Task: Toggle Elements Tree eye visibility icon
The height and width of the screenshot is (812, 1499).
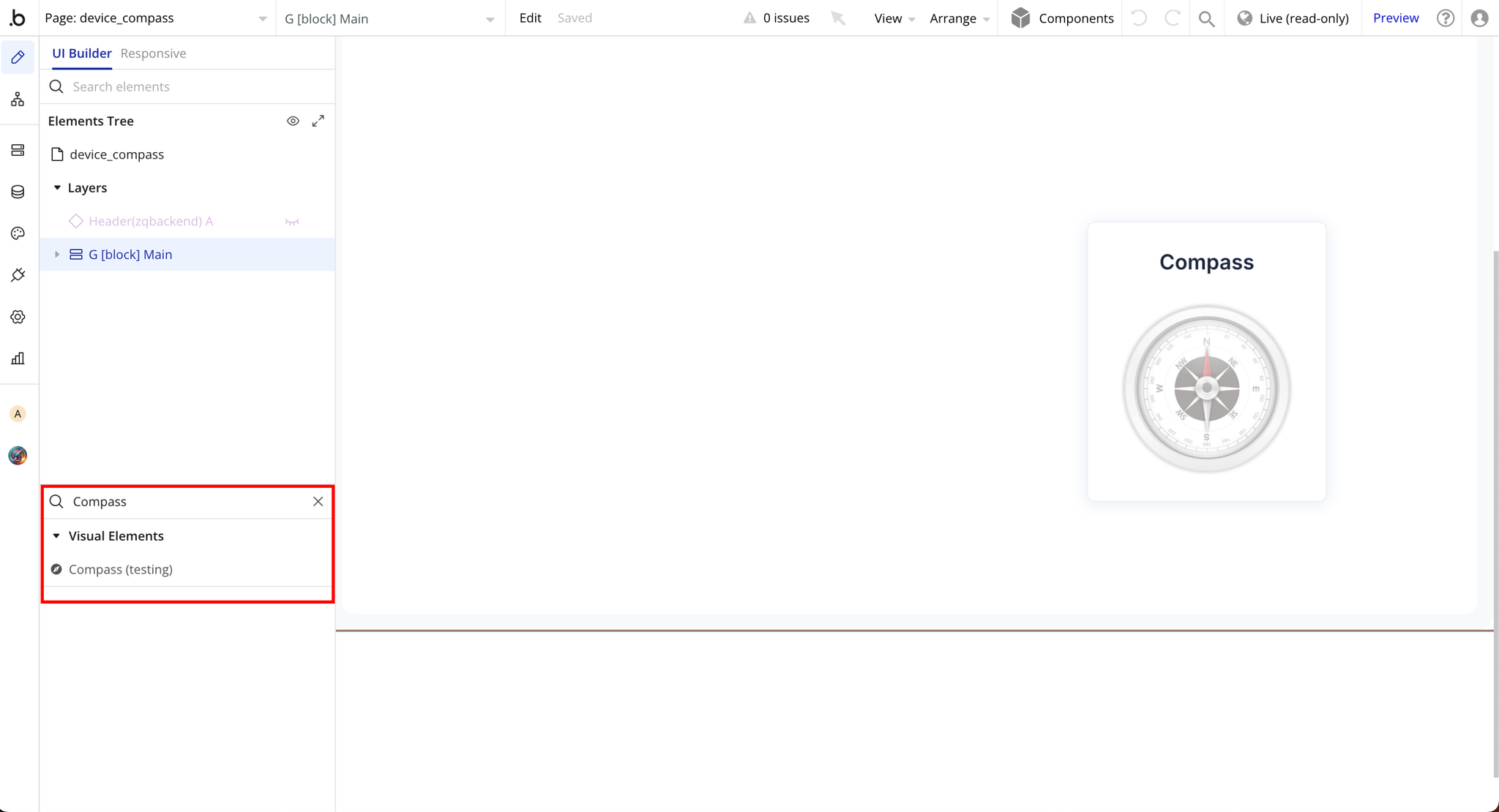Action: click(293, 121)
